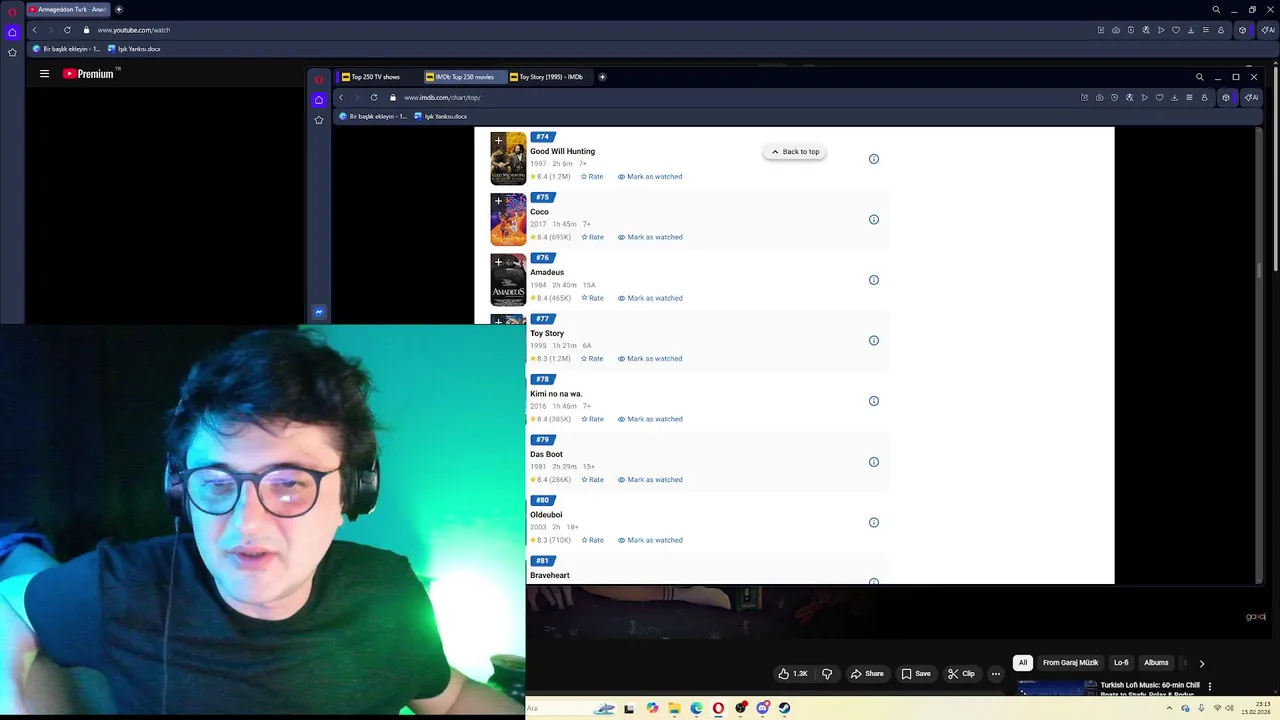The image size is (1280, 720).
Task: Open Aria AI in IMDb window
Action: tap(1251, 97)
